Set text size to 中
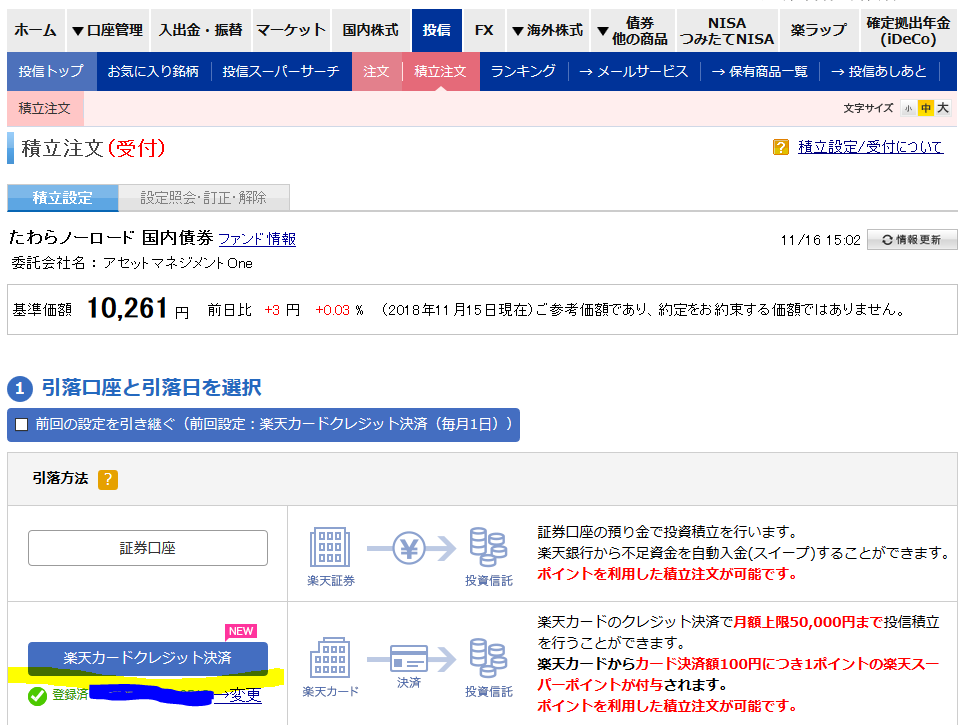959x725 pixels. click(x=926, y=109)
